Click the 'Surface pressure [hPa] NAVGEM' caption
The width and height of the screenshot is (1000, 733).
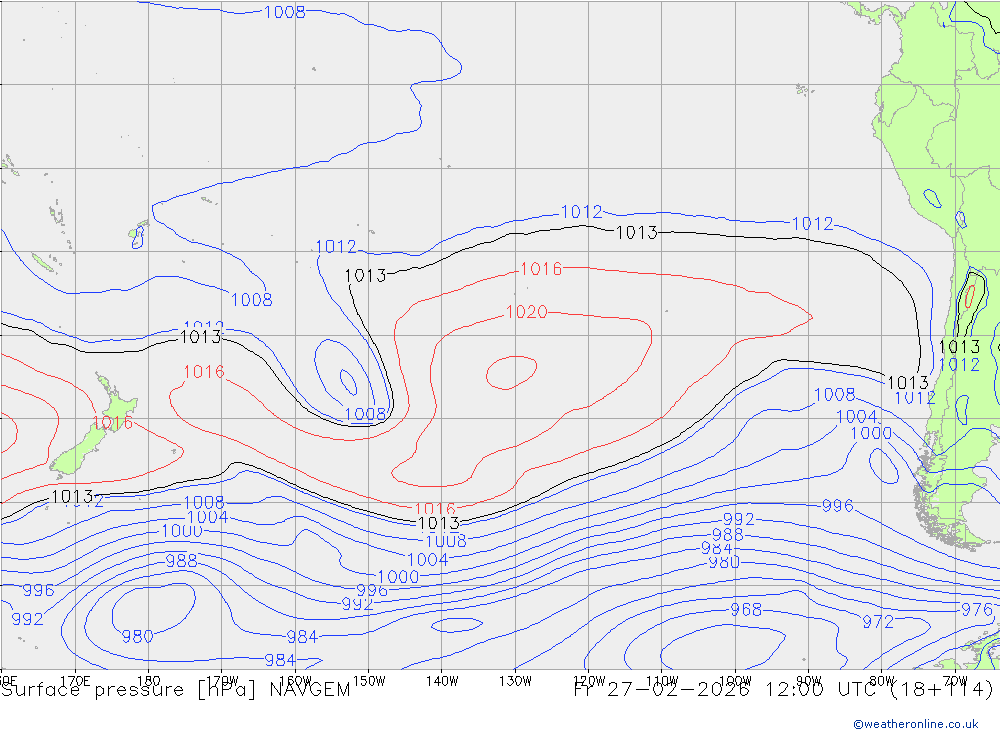click(x=175, y=690)
